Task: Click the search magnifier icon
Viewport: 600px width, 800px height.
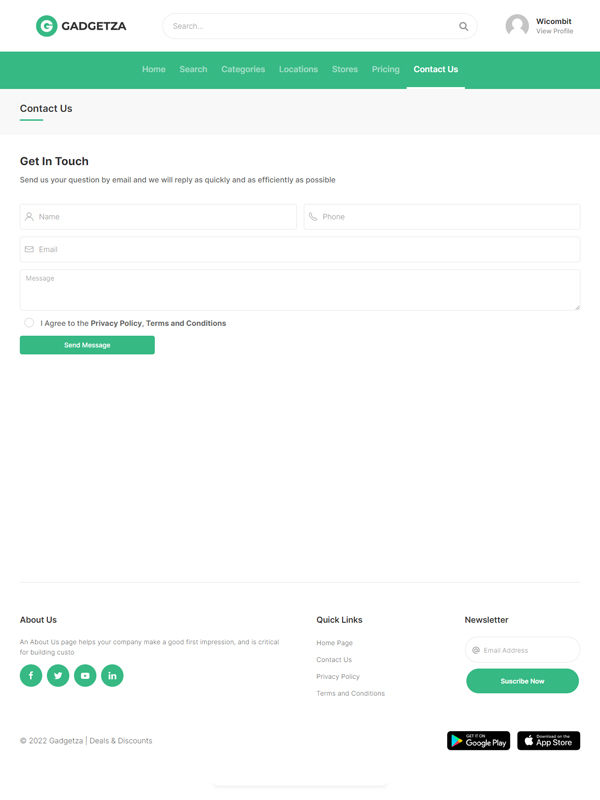Action: pos(463,26)
